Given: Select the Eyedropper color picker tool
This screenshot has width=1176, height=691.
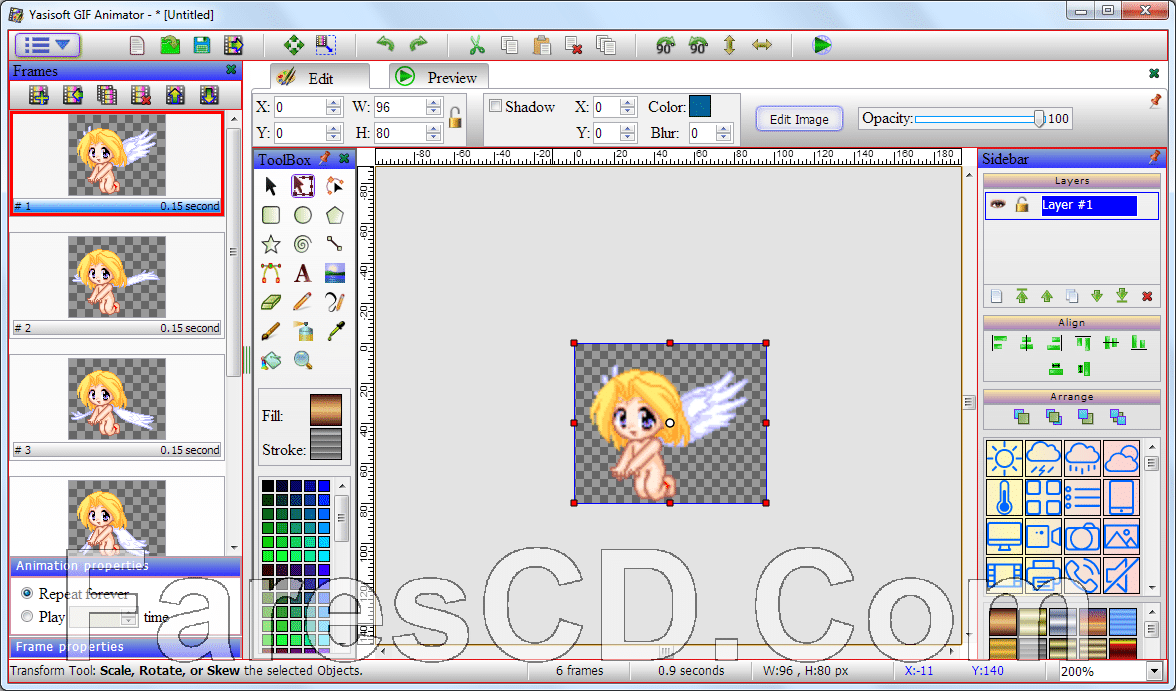Looking at the screenshot, I should click(335, 331).
